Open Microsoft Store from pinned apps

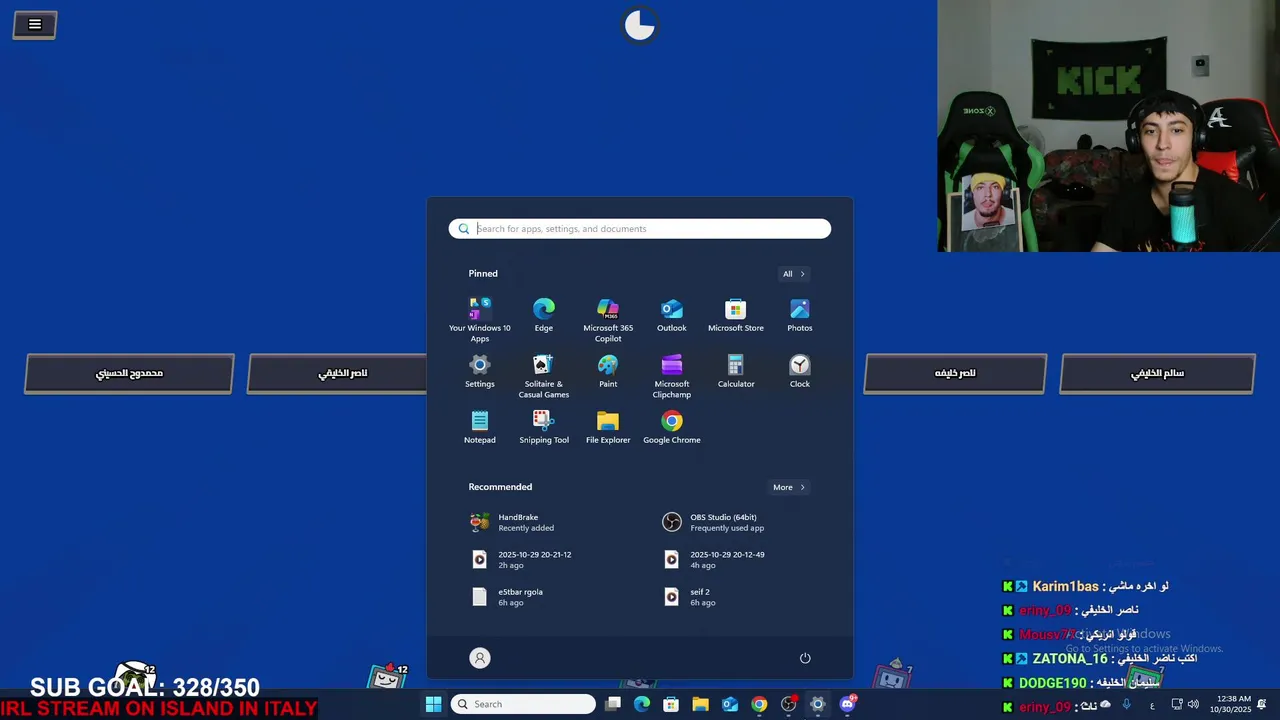coord(736,315)
